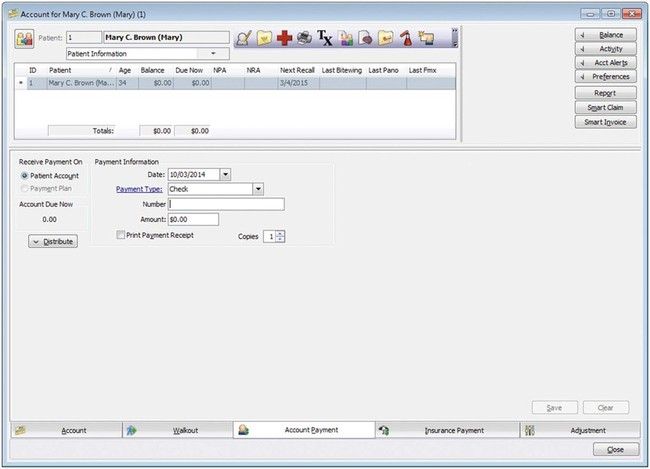Click the patient lookup icon
The height and width of the screenshot is (469, 650).
click(25, 40)
